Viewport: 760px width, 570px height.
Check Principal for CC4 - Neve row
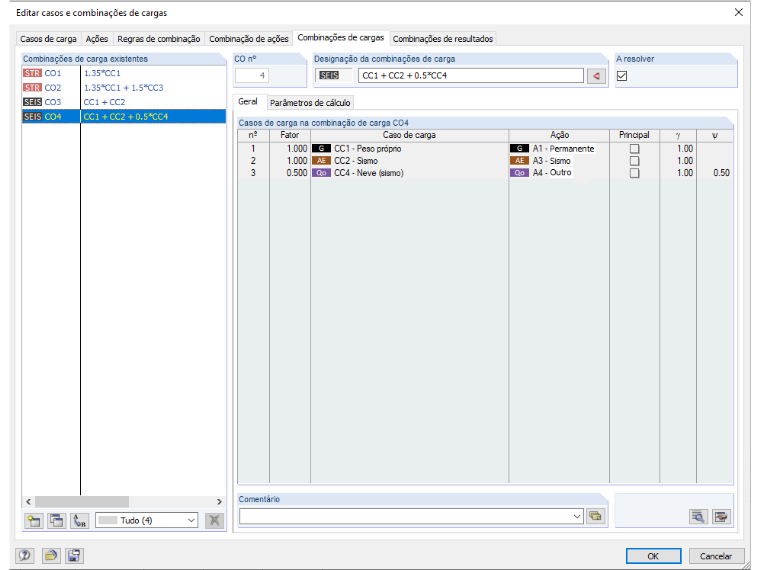pos(634,173)
